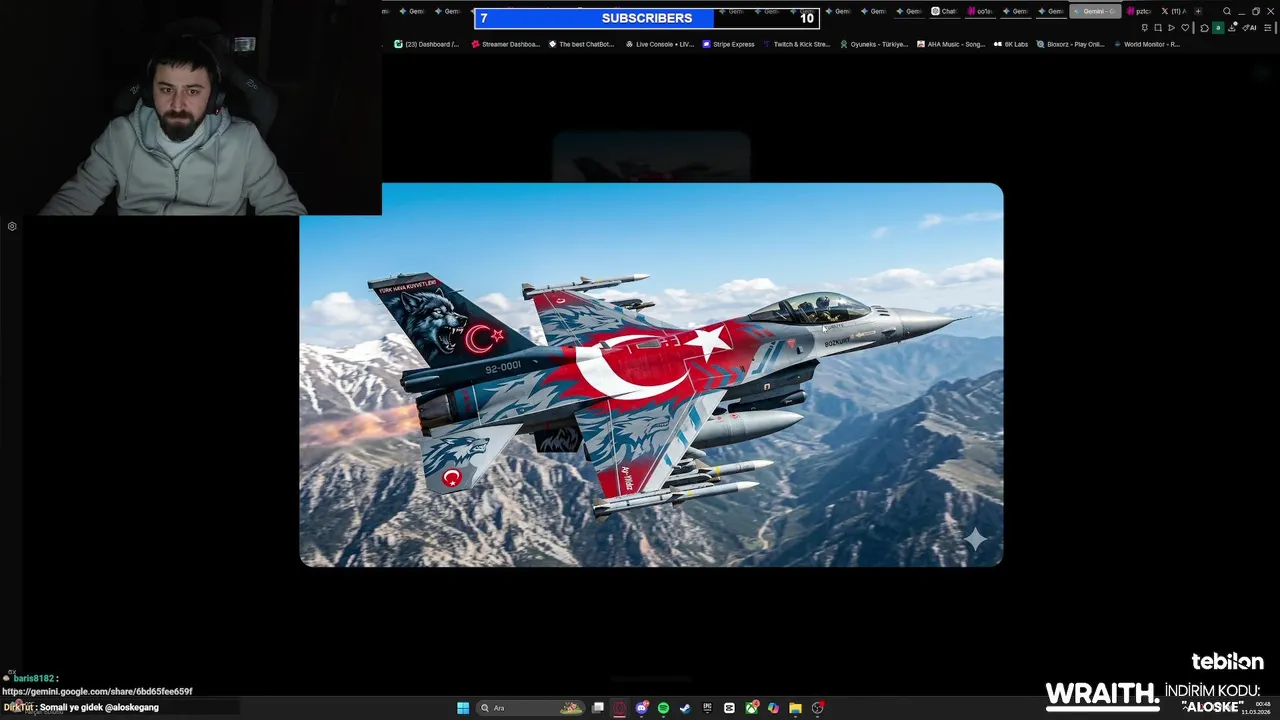Open Task View on the taskbar
This screenshot has height=720, width=1280.
[598, 708]
